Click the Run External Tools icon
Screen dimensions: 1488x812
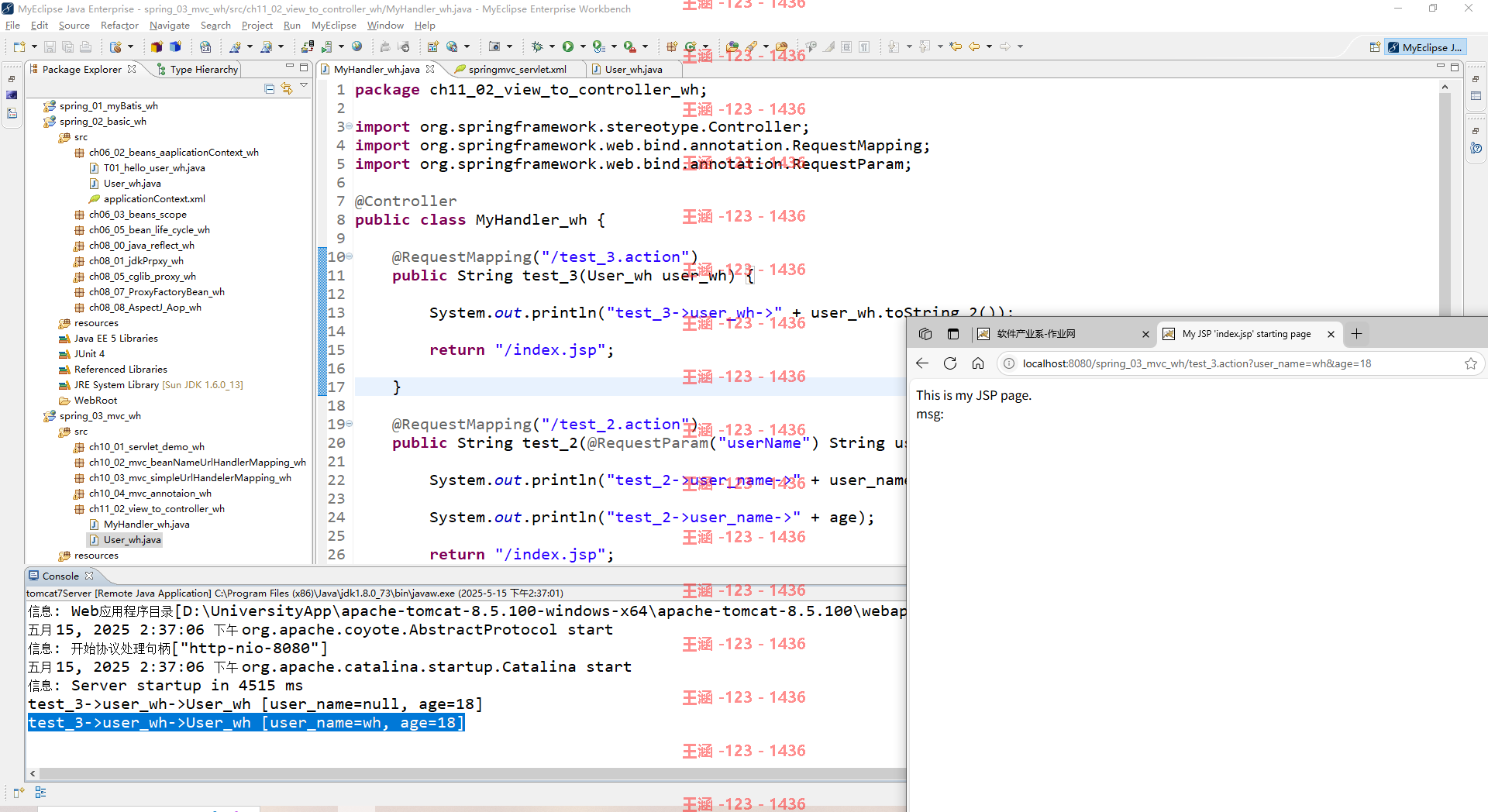tap(630, 46)
